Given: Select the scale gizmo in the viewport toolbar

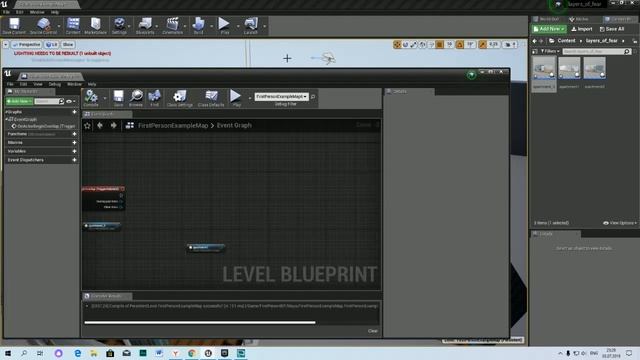Looking at the screenshot, I should (x=414, y=44).
